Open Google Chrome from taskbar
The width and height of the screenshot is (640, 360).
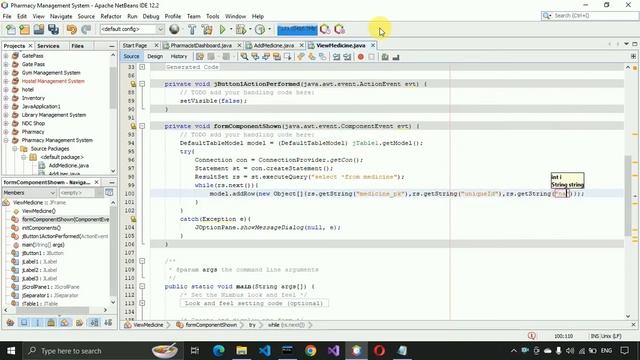click(x=310, y=351)
